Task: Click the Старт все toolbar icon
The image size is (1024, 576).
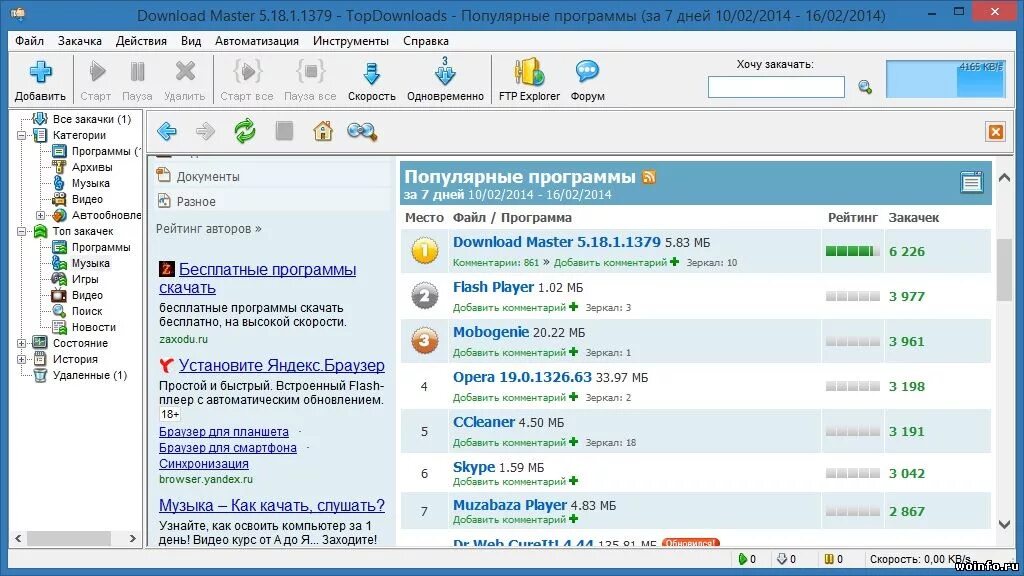Action: (247, 80)
